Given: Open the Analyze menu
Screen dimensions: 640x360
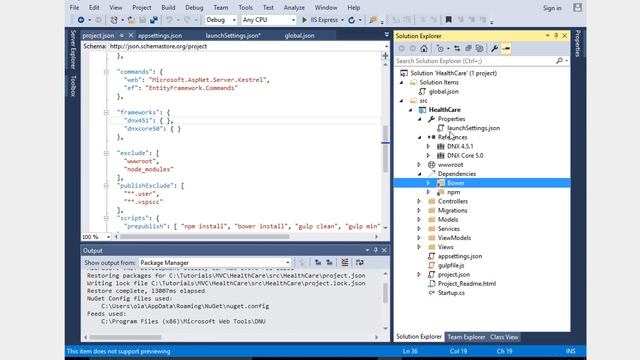Looking at the screenshot, I should click(x=294, y=8).
